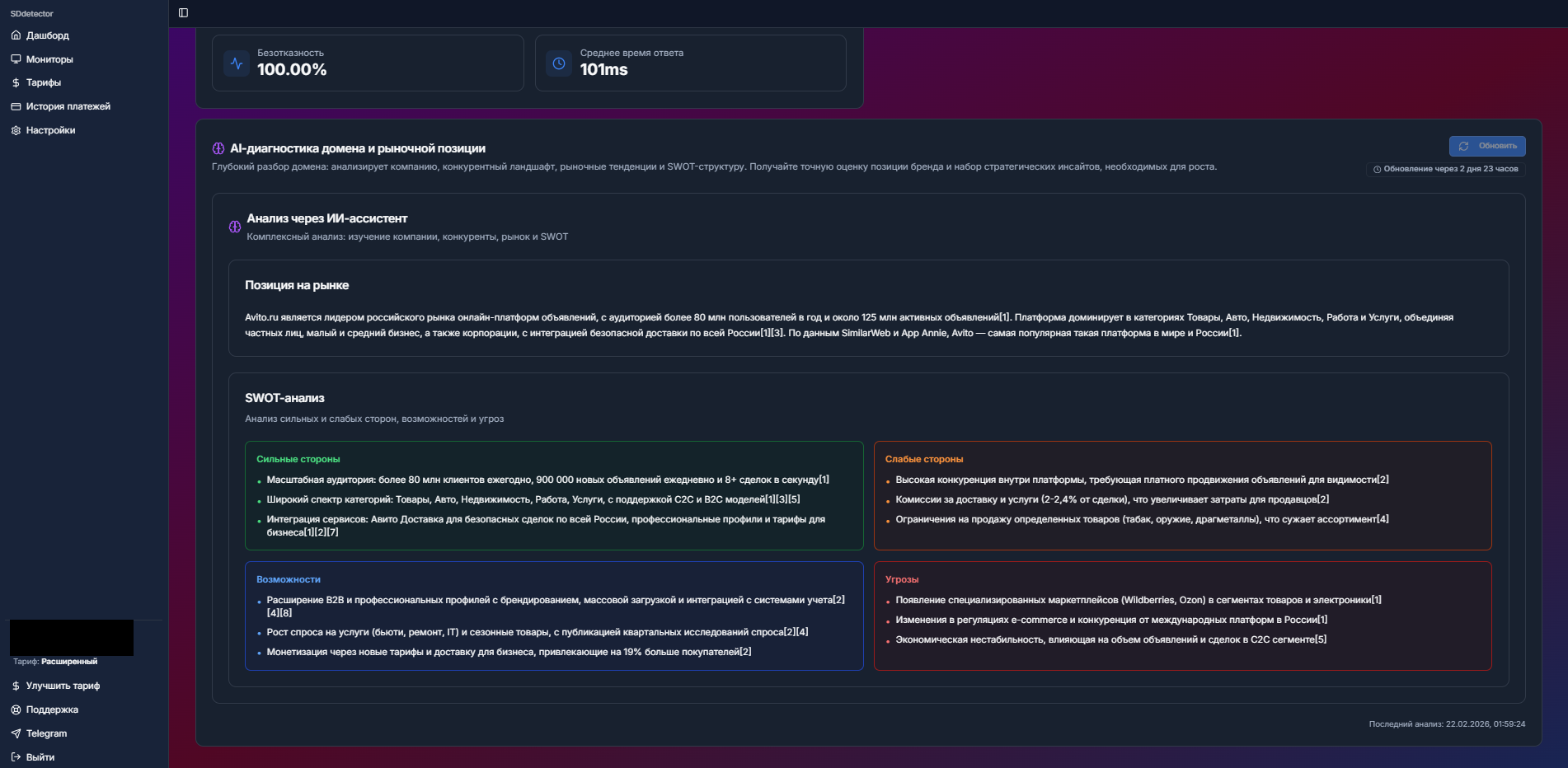Click the Сильные стороны card
This screenshot has height=768, width=1568.
click(553, 495)
